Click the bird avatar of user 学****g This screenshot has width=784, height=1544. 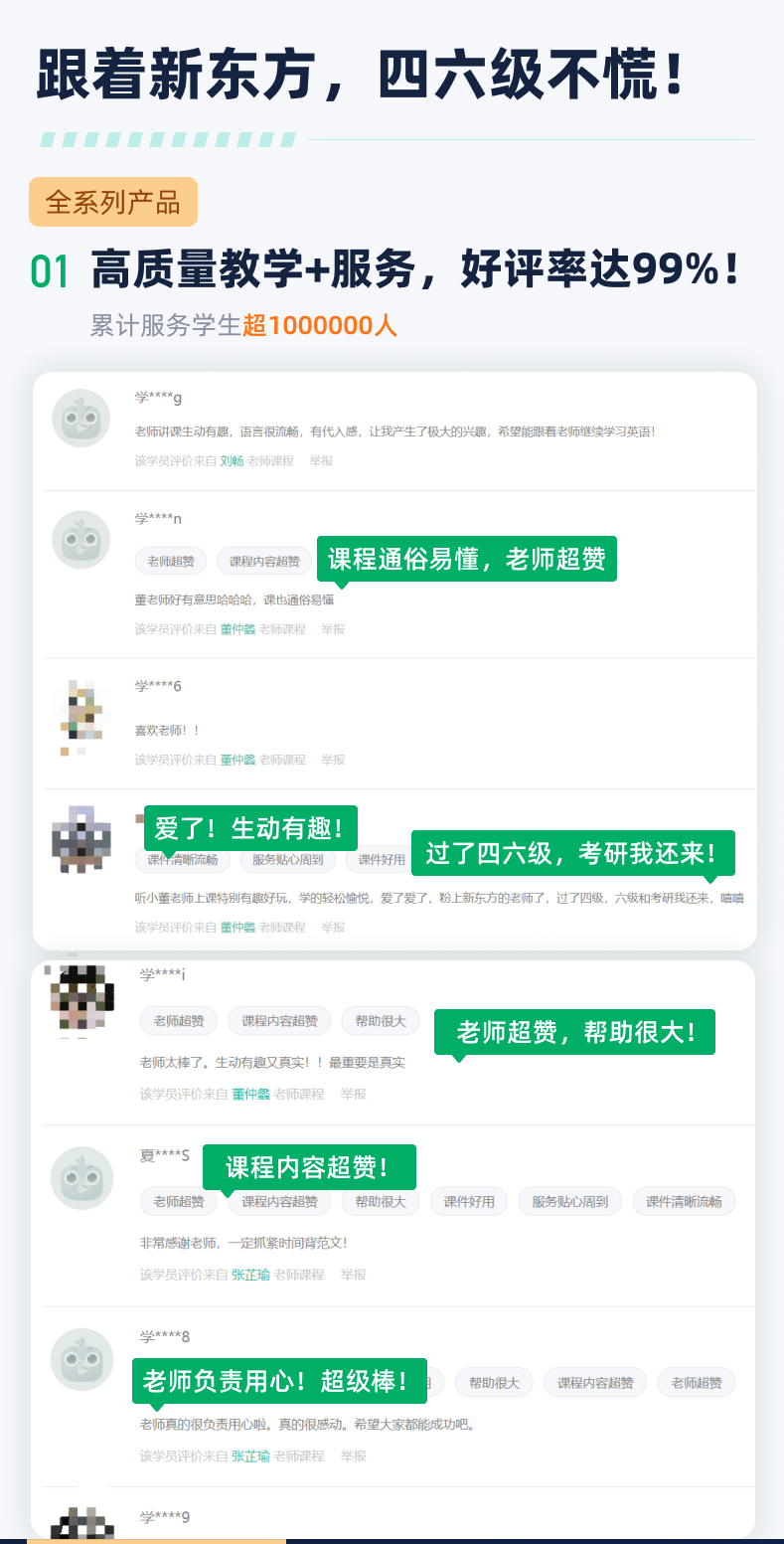[x=80, y=419]
